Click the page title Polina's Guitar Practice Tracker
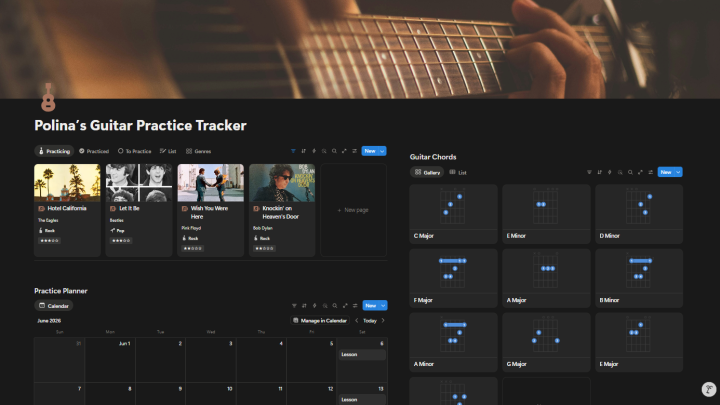 pyautogui.click(x=141, y=125)
